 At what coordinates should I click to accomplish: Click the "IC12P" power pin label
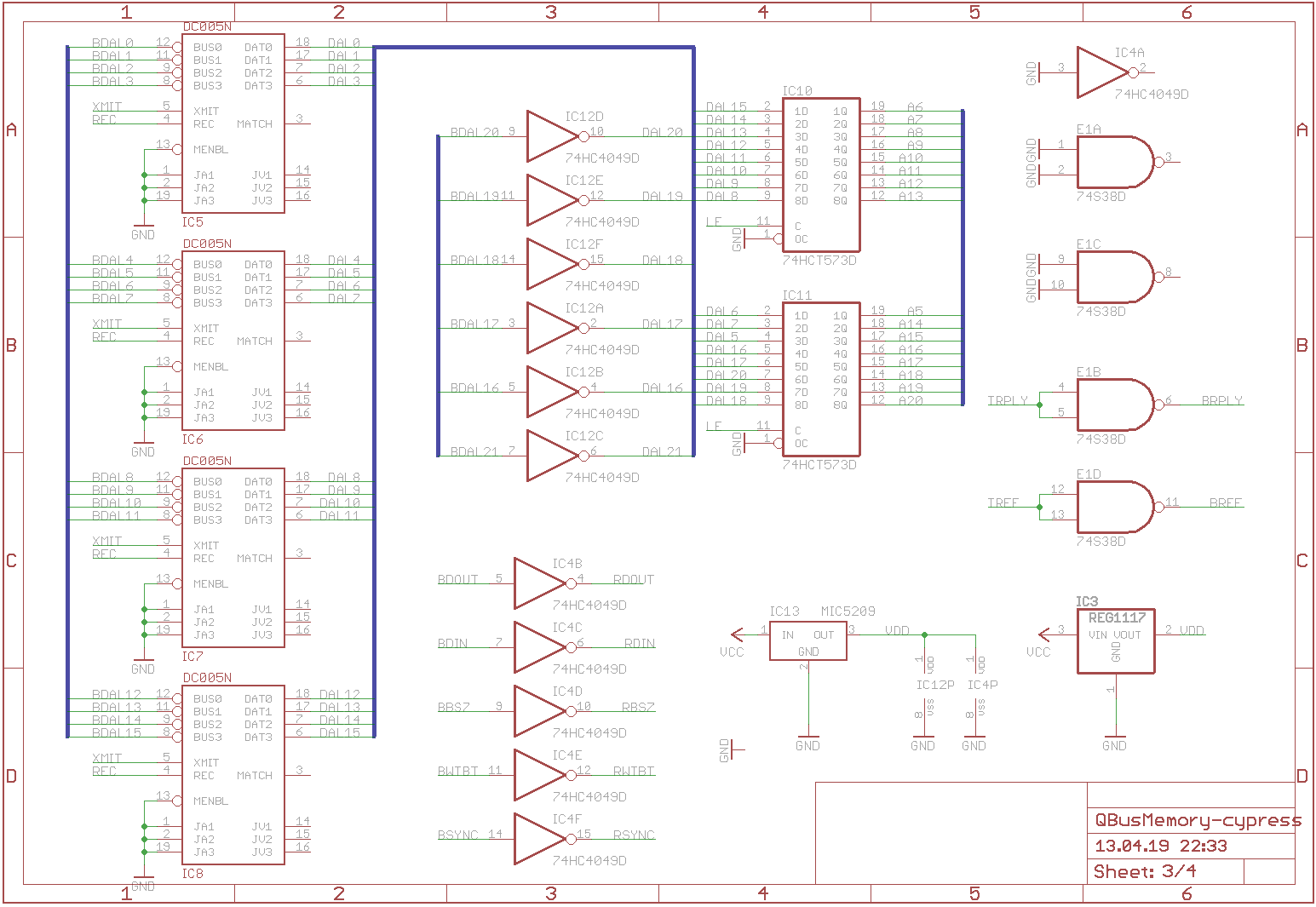click(935, 685)
